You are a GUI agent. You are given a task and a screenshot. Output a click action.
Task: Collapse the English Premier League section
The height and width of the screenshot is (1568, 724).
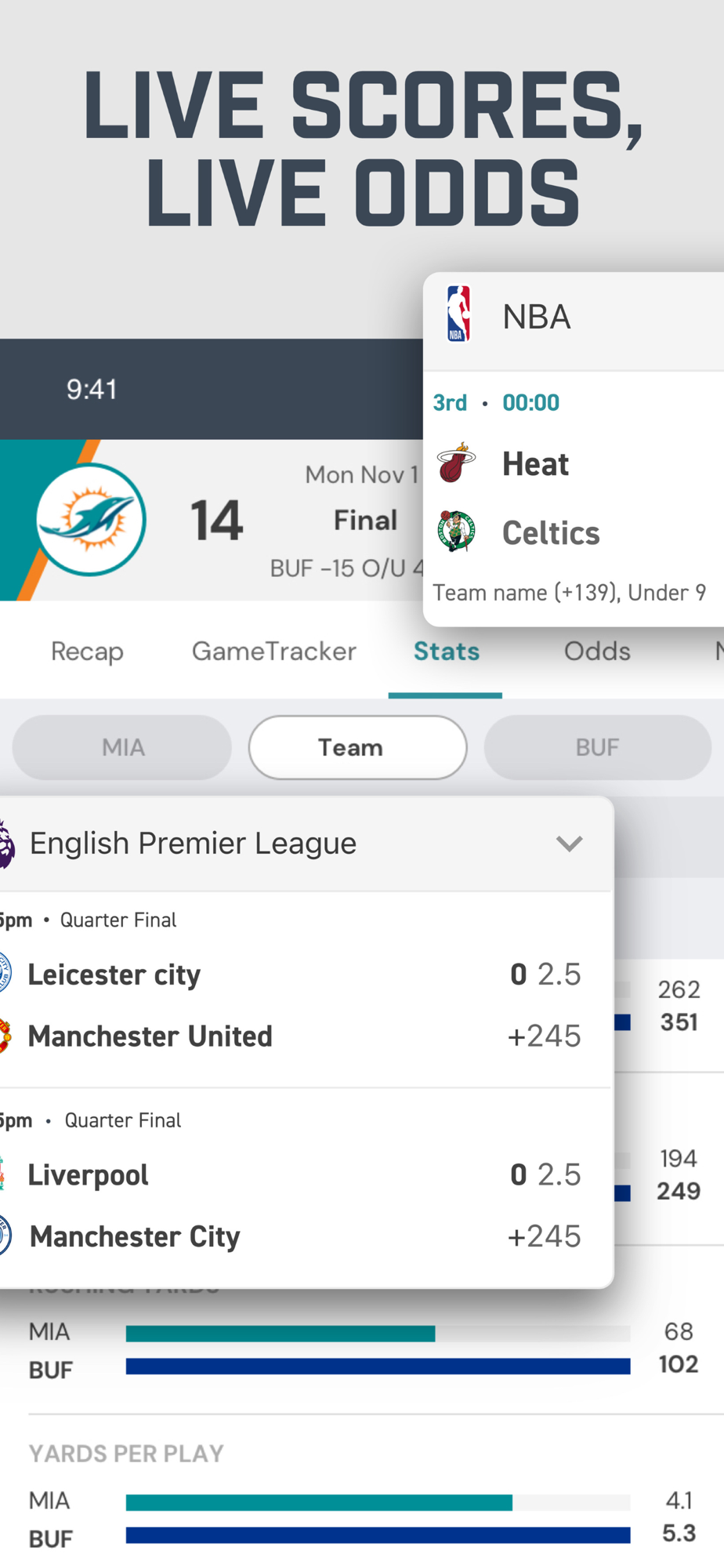[x=569, y=844]
